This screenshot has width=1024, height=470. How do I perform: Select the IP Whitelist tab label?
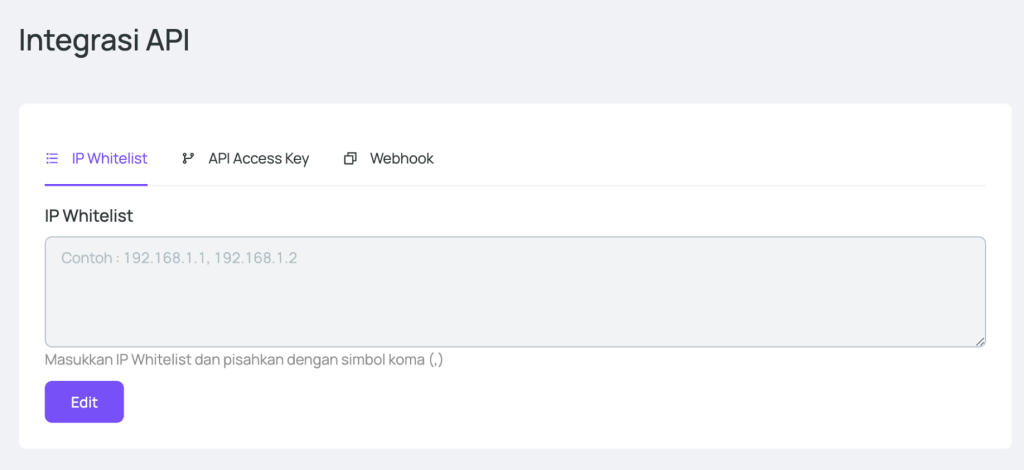point(109,158)
